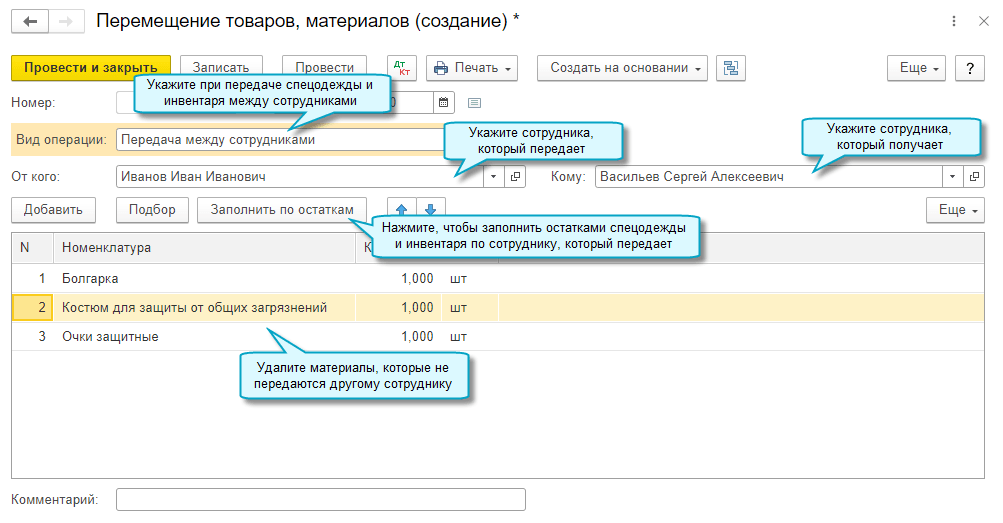This screenshot has height=523, width=1003.
Task: Open the top Еще menu
Action: (x=916, y=68)
